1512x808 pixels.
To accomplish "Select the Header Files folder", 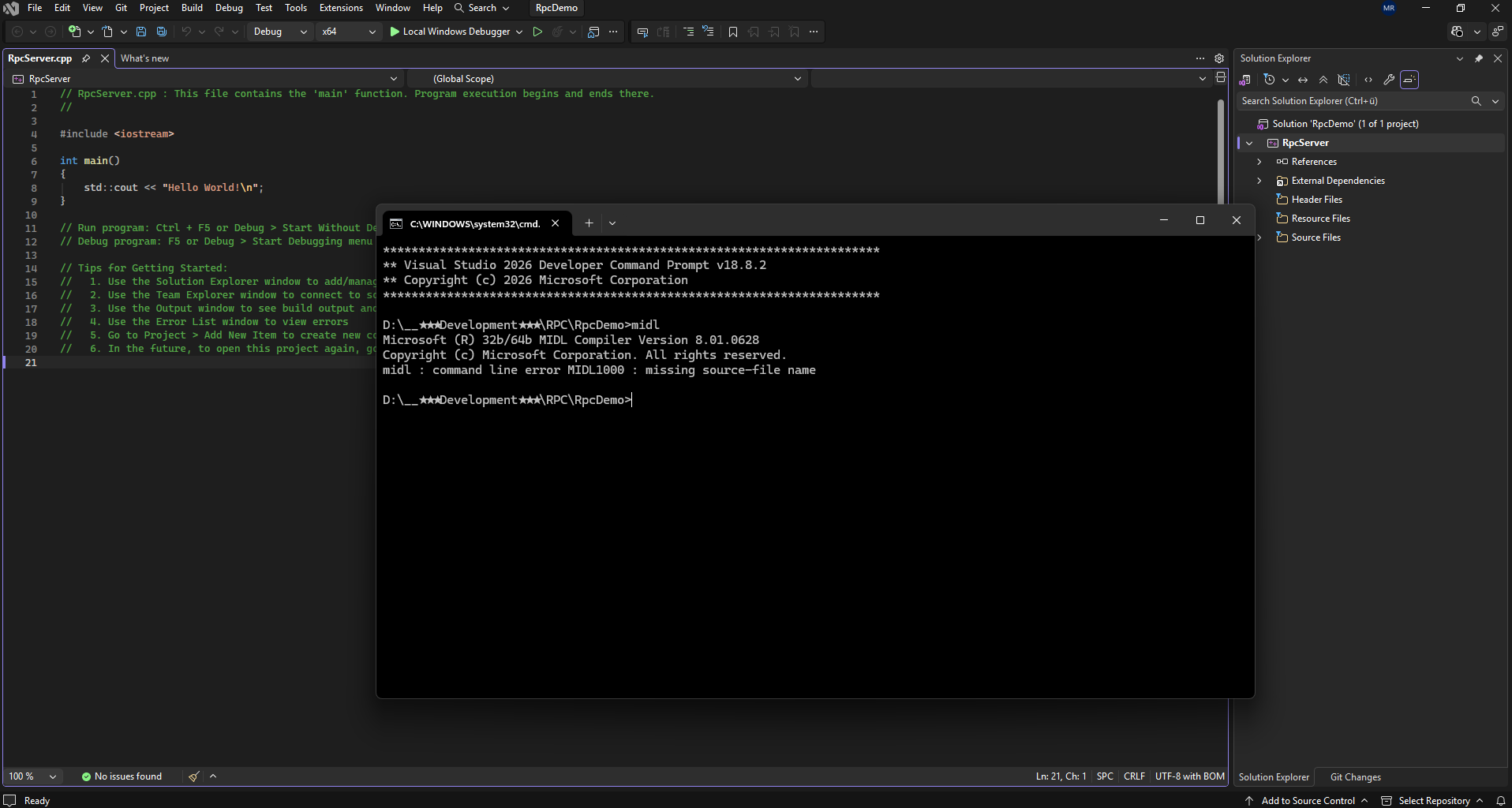I will click(x=1316, y=200).
